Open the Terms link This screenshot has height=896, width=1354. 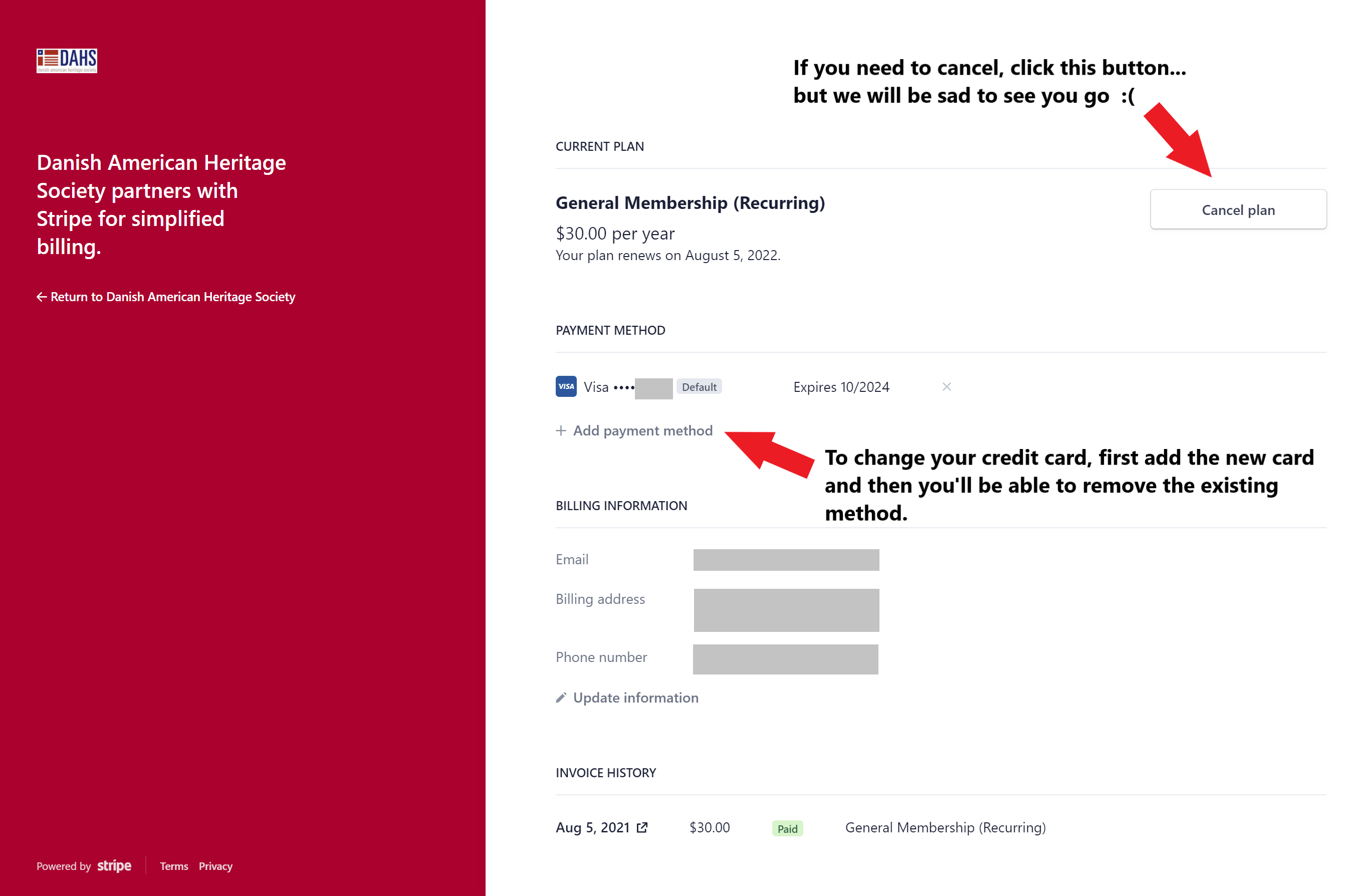pos(174,866)
